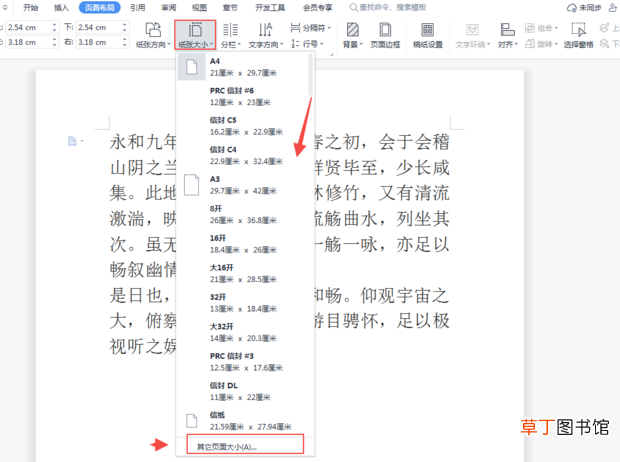This screenshot has height=462, width=620.
Task: Click the 背景 background icon
Action: (x=352, y=30)
